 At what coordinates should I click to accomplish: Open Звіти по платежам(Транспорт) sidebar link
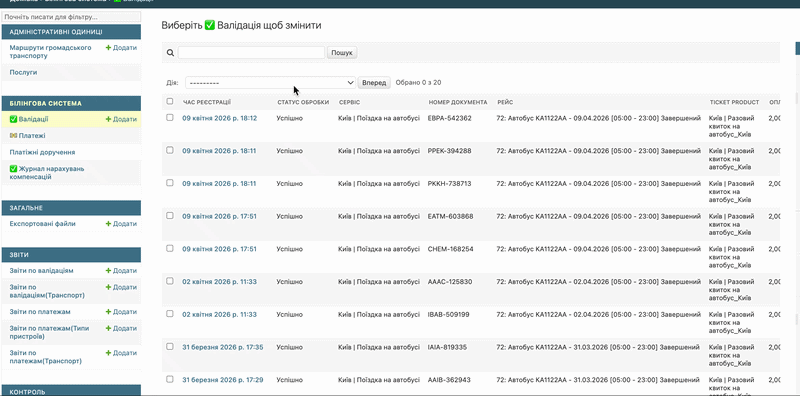click(45, 357)
